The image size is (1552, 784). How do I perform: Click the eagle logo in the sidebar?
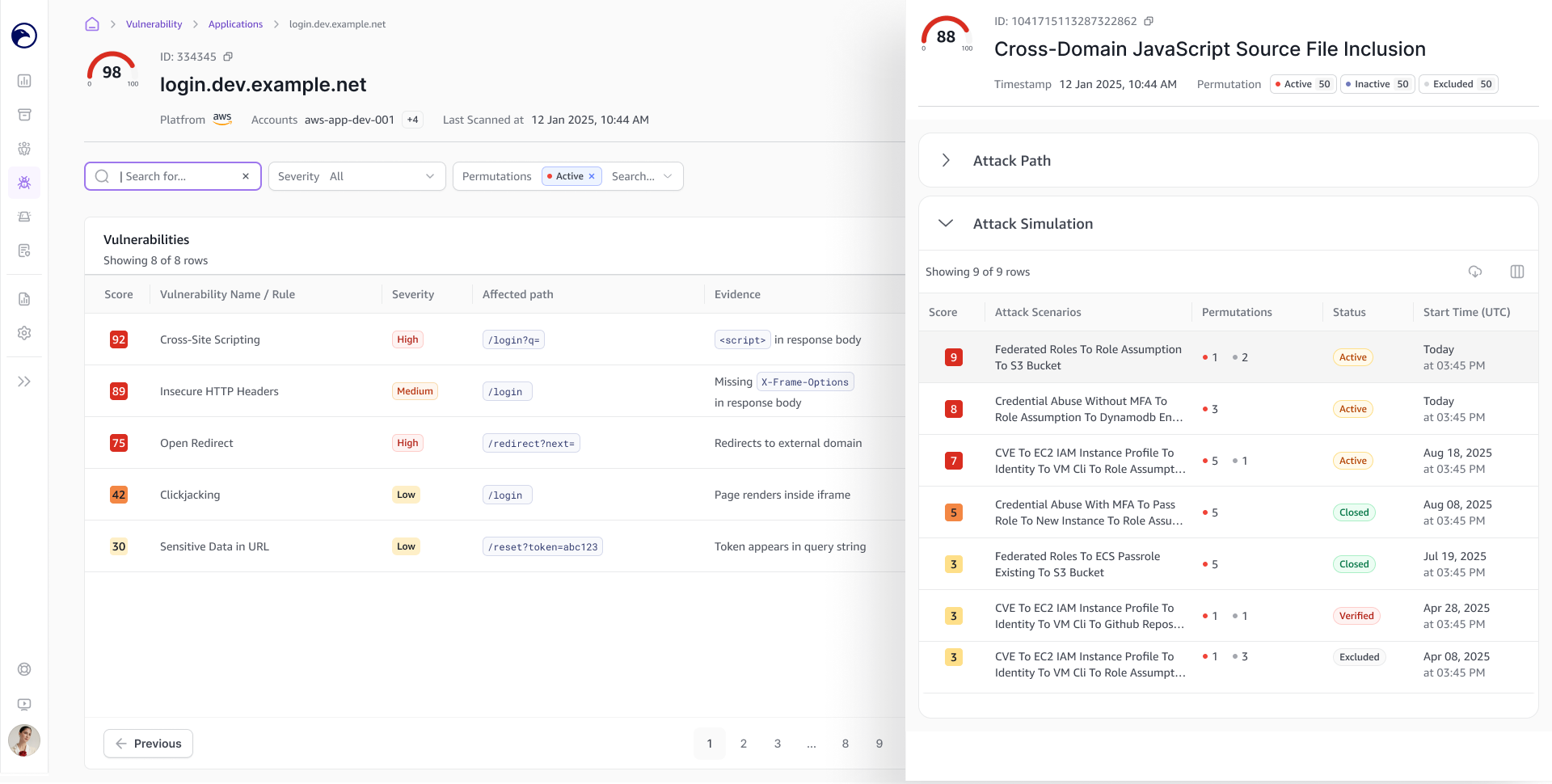[x=24, y=36]
